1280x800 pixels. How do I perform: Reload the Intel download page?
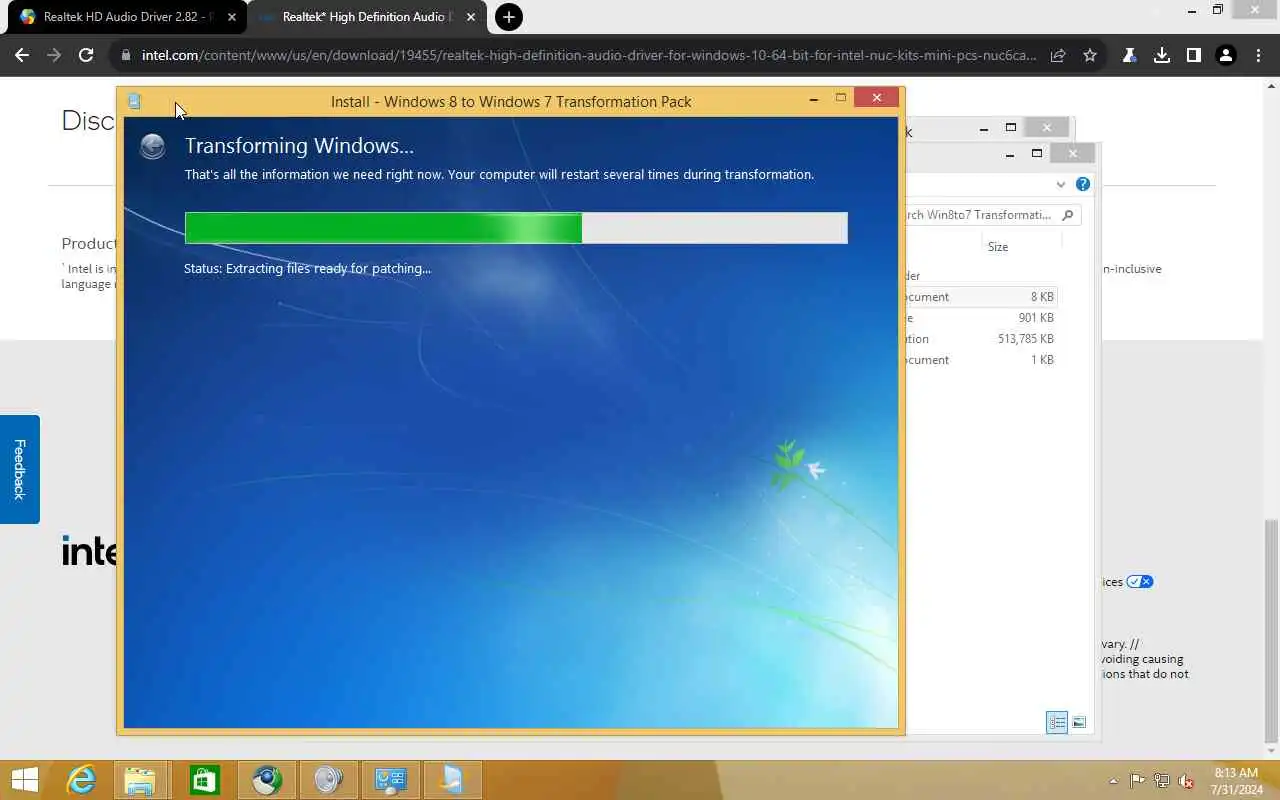[x=86, y=56]
